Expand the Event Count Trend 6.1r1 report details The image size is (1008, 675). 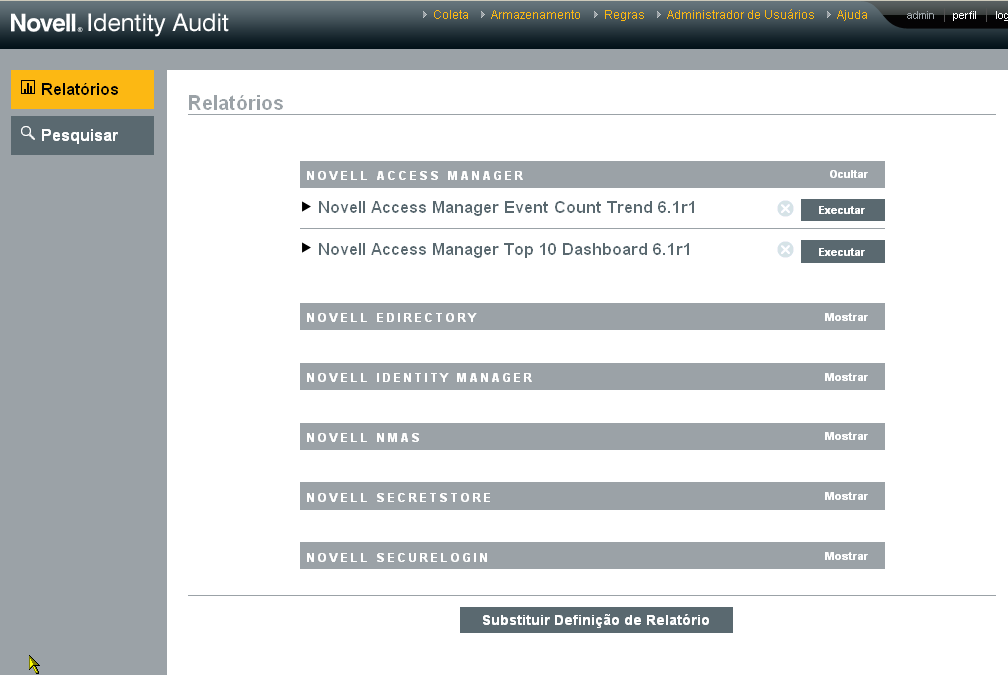[306, 206]
